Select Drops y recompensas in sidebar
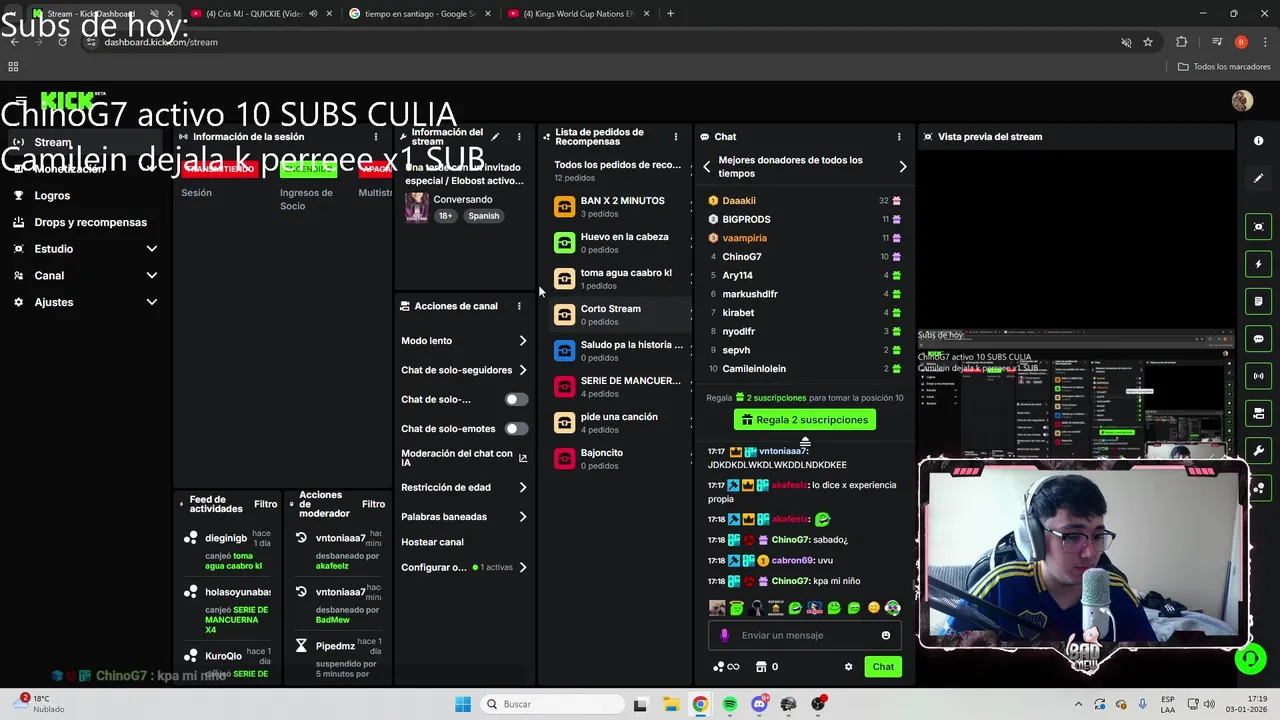The width and height of the screenshot is (1280, 720). (90, 222)
